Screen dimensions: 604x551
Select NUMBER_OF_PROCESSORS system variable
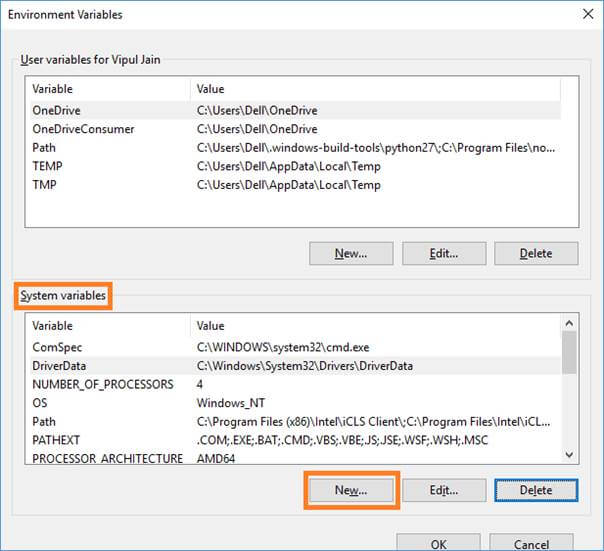point(296,384)
